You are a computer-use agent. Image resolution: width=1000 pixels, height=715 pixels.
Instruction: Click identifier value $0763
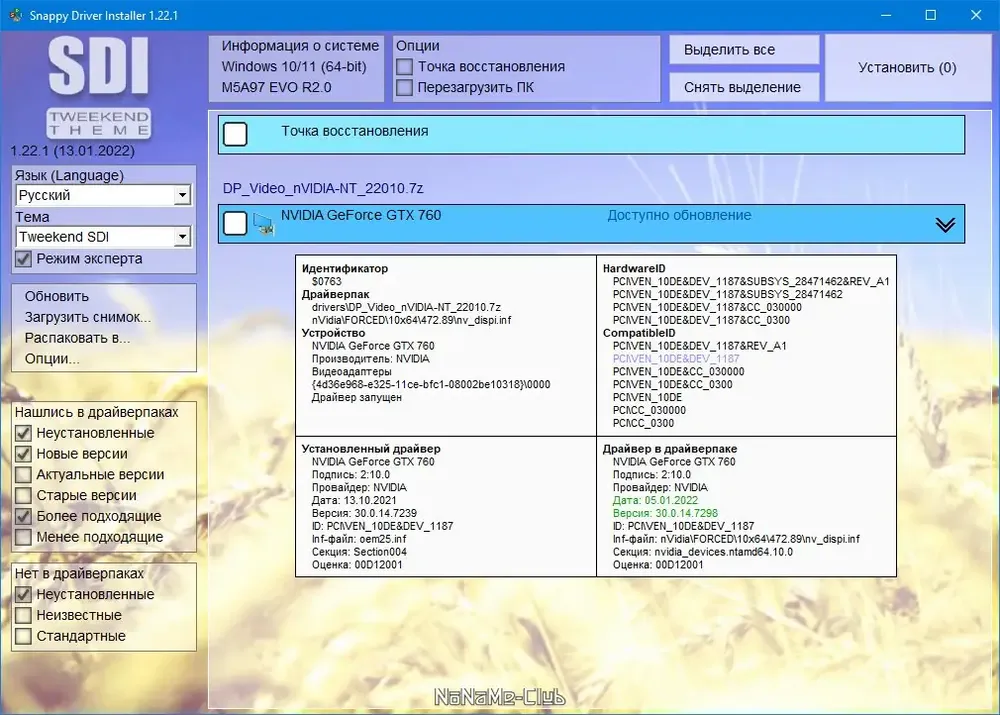327,281
